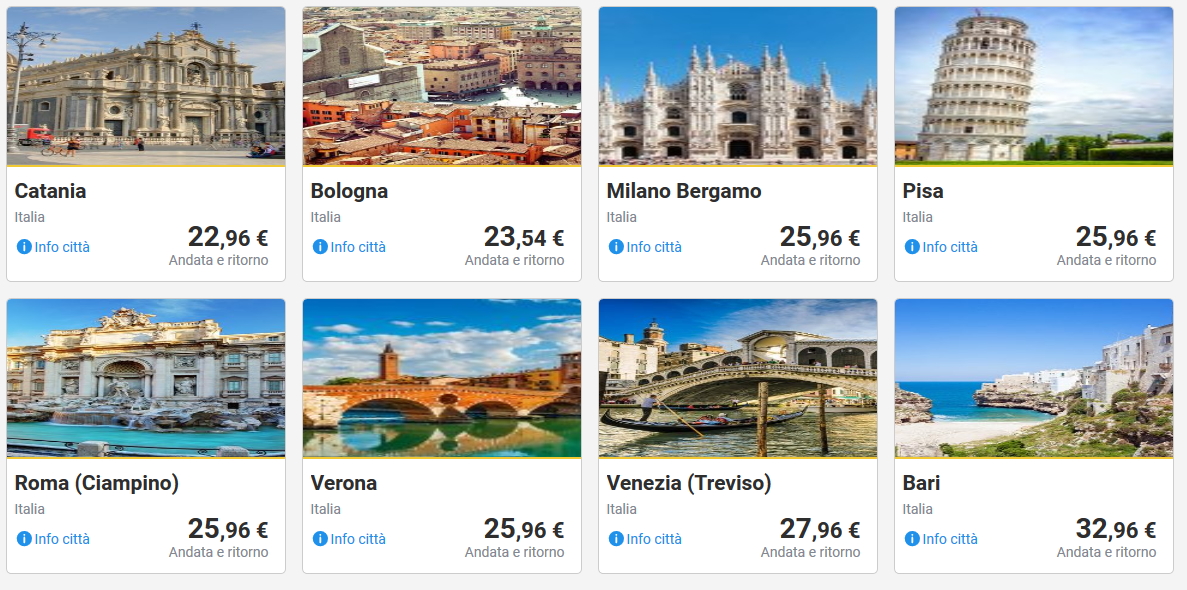Viewport: 1187px width, 590px height.
Task: Select the 32,96 € Bari price
Action: coord(1116,530)
